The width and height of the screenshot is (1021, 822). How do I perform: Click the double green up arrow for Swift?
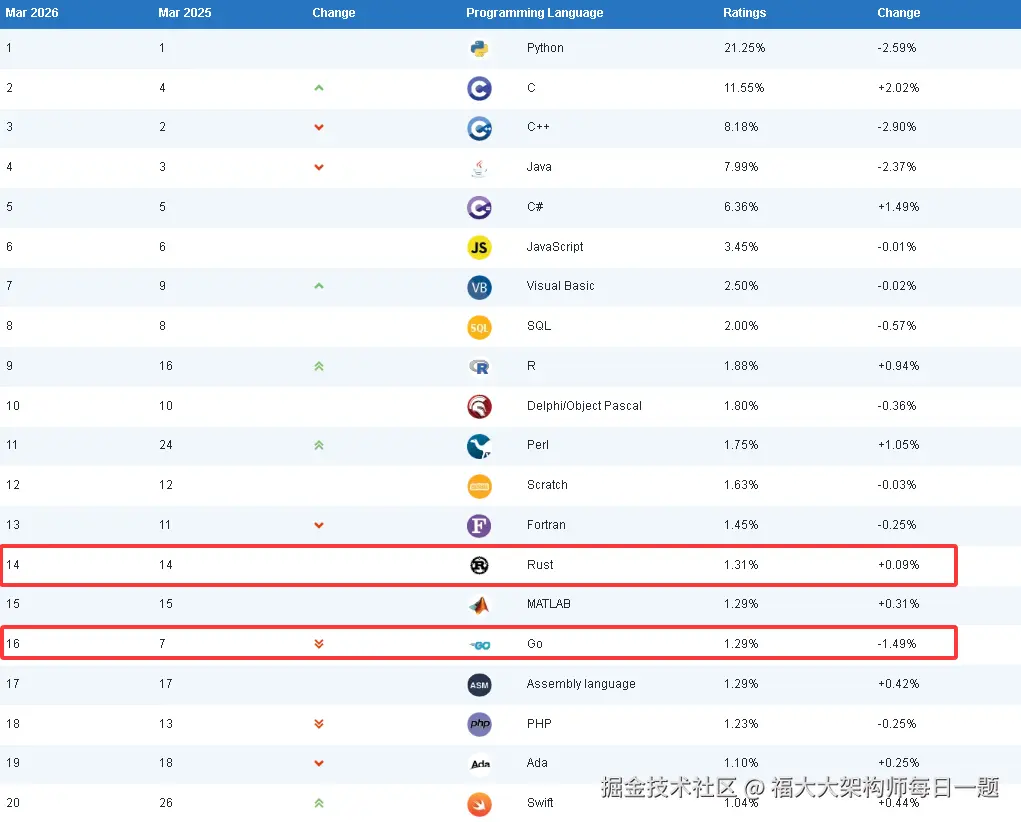click(x=319, y=803)
